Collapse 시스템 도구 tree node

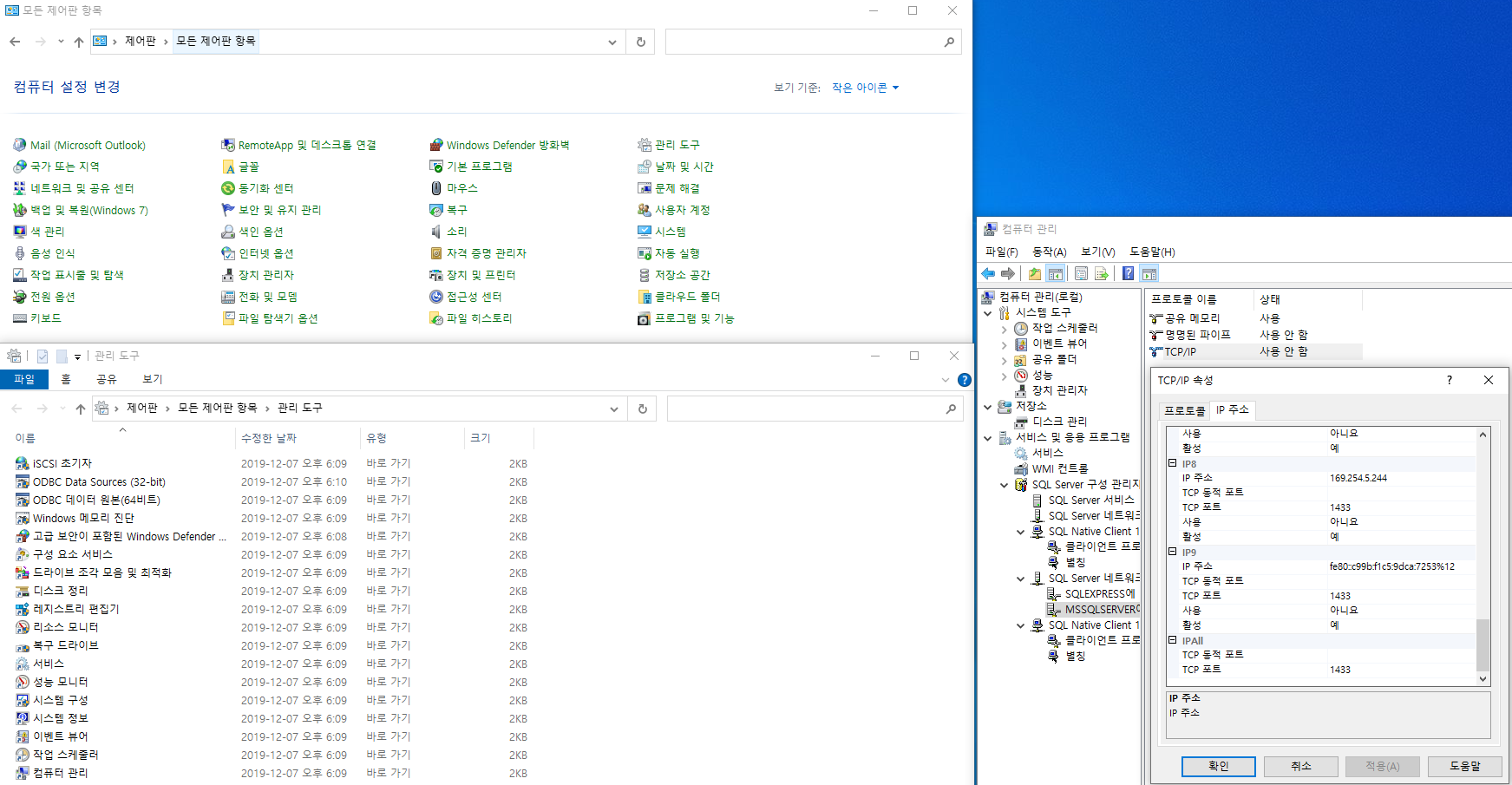click(988, 313)
